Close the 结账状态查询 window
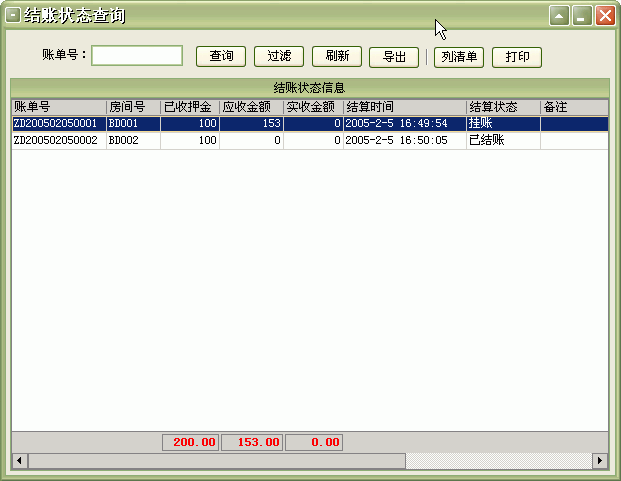Screen dimensions: 621x481 pyautogui.click(x=604, y=15)
